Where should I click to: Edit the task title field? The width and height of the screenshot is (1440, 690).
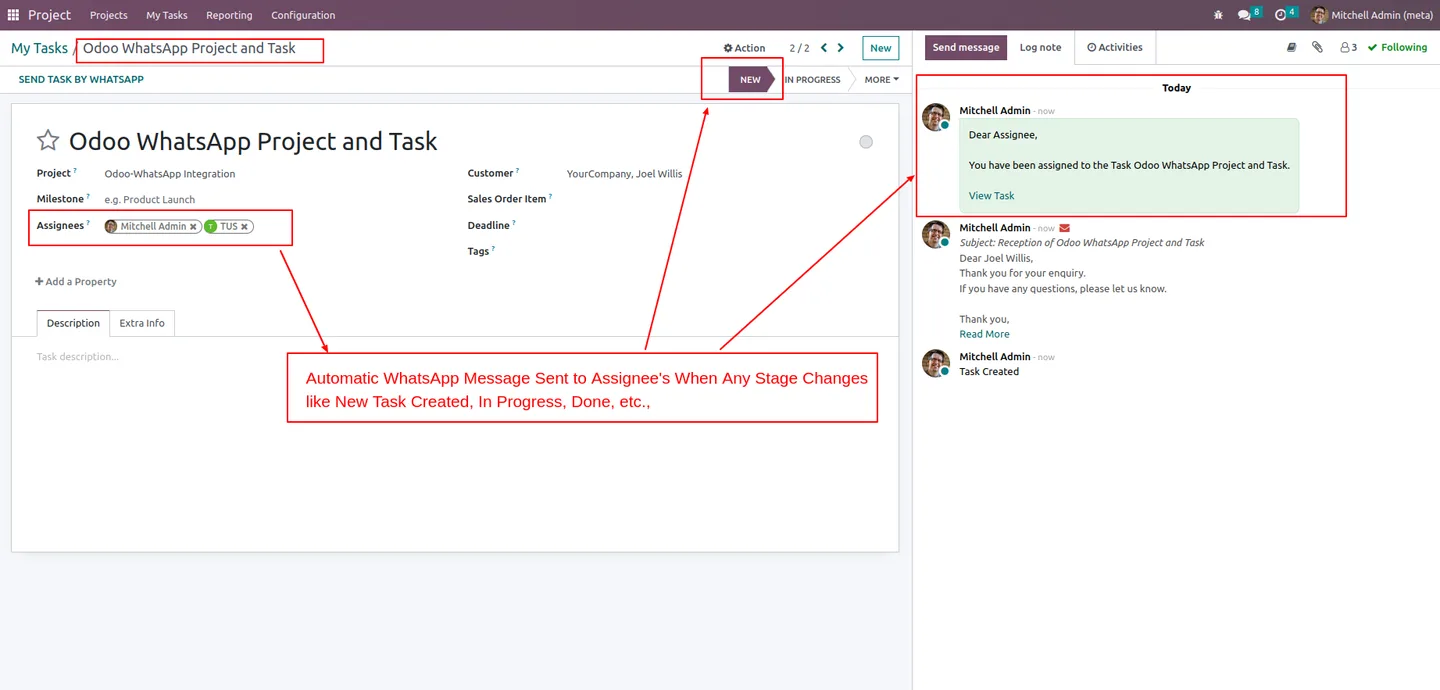coord(253,141)
